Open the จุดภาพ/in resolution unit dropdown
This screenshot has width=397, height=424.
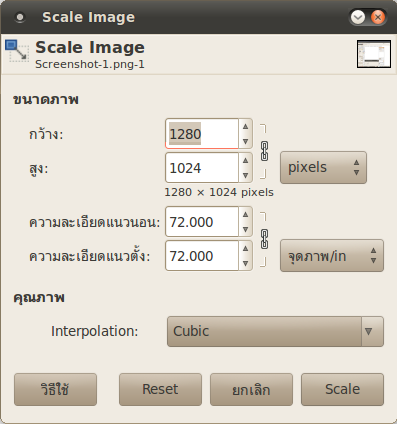click(332, 256)
